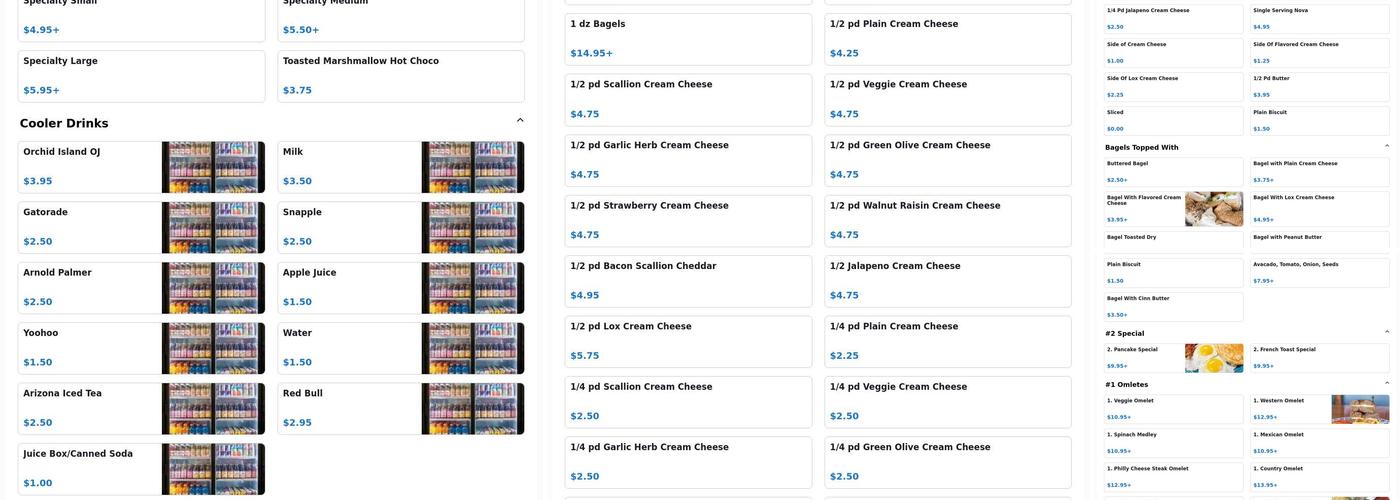1400x500 pixels.
Task: Pick the Specialty Large drink option
Action: pos(141,76)
